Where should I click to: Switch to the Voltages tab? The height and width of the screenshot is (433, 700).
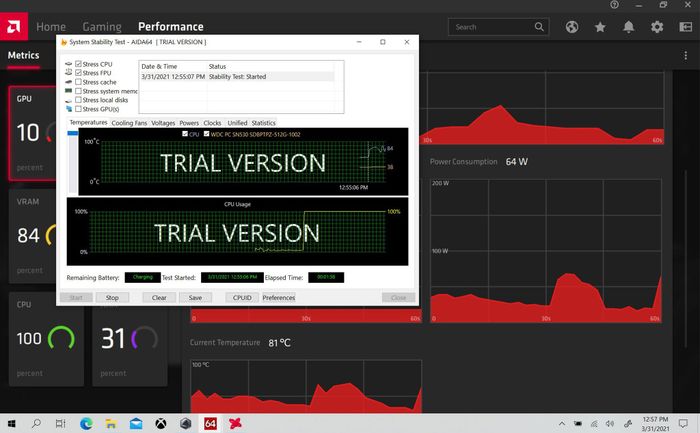[163, 123]
